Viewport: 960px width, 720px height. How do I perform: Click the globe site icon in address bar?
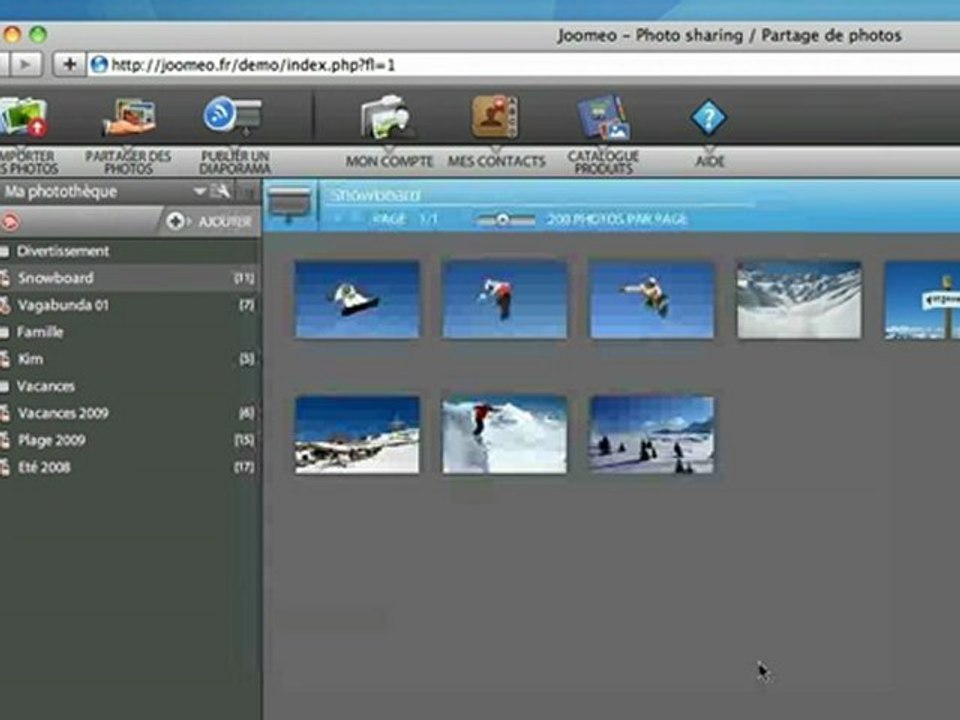pos(99,64)
